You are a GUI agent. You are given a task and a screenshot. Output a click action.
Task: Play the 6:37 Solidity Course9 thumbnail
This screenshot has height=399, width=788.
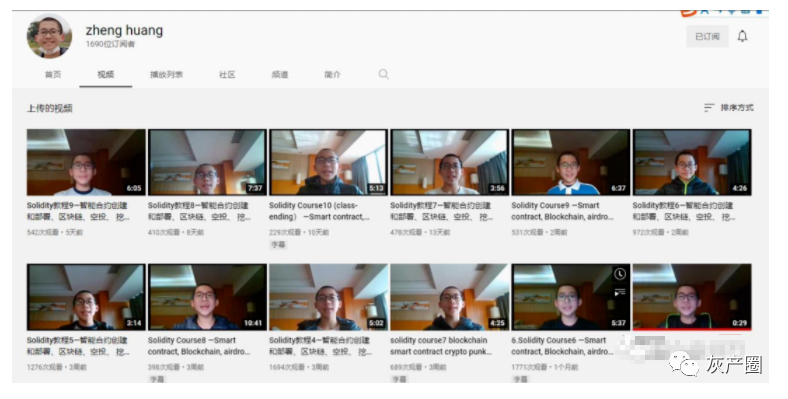click(570, 162)
